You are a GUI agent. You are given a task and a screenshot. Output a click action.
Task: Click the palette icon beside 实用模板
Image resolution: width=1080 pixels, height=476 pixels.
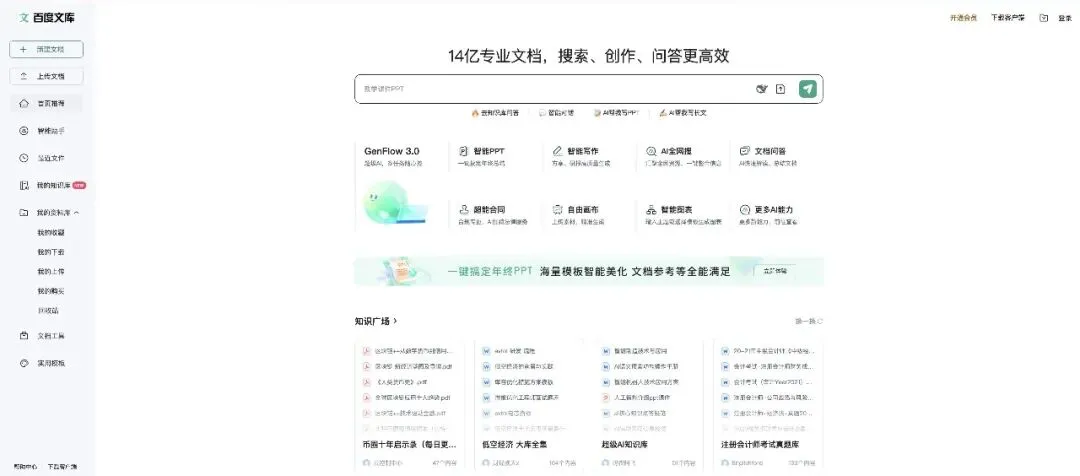24,363
